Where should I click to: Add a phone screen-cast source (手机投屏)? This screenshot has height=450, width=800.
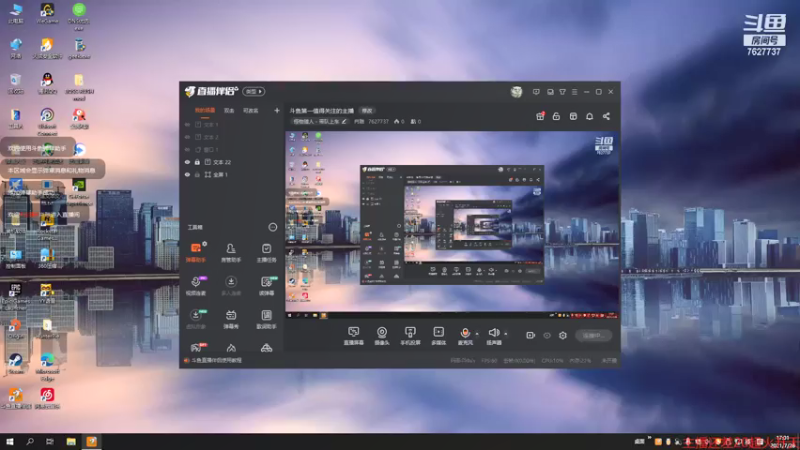tap(410, 336)
